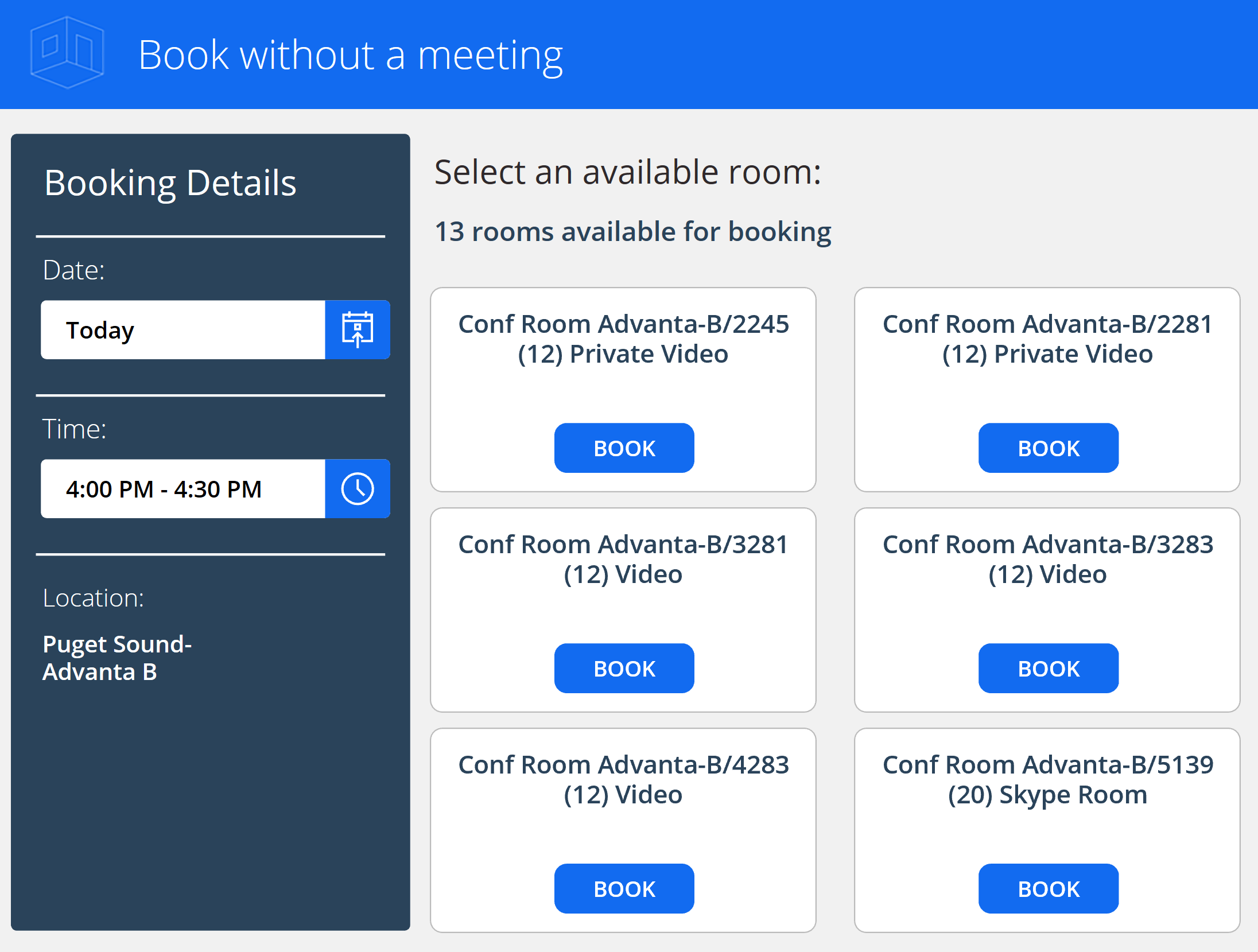Click the clock icon for Time
Image resolution: width=1258 pixels, height=952 pixels.
tap(356, 489)
